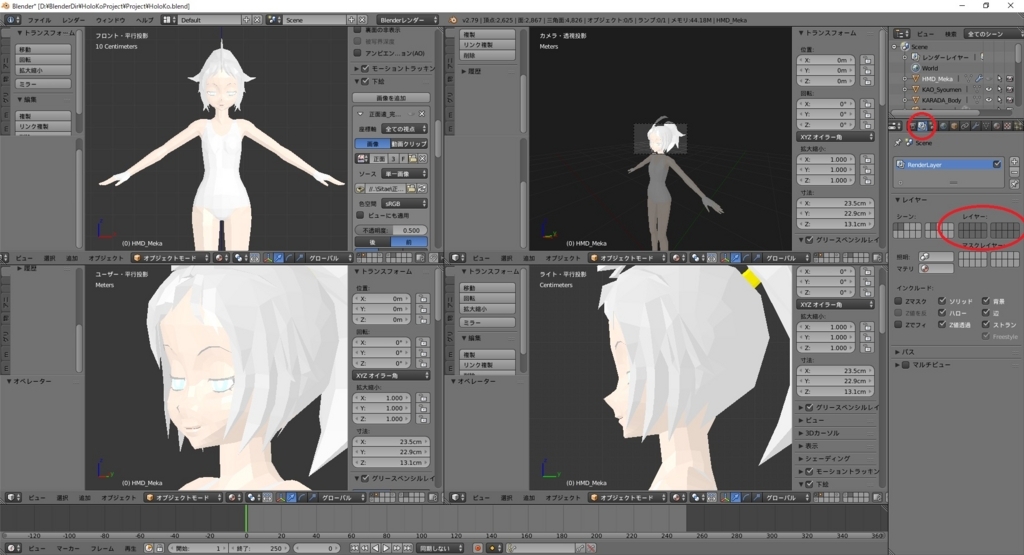
Task: Click the plus icon beside RenderLayer list
Action: pyautogui.click(x=1014, y=162)
